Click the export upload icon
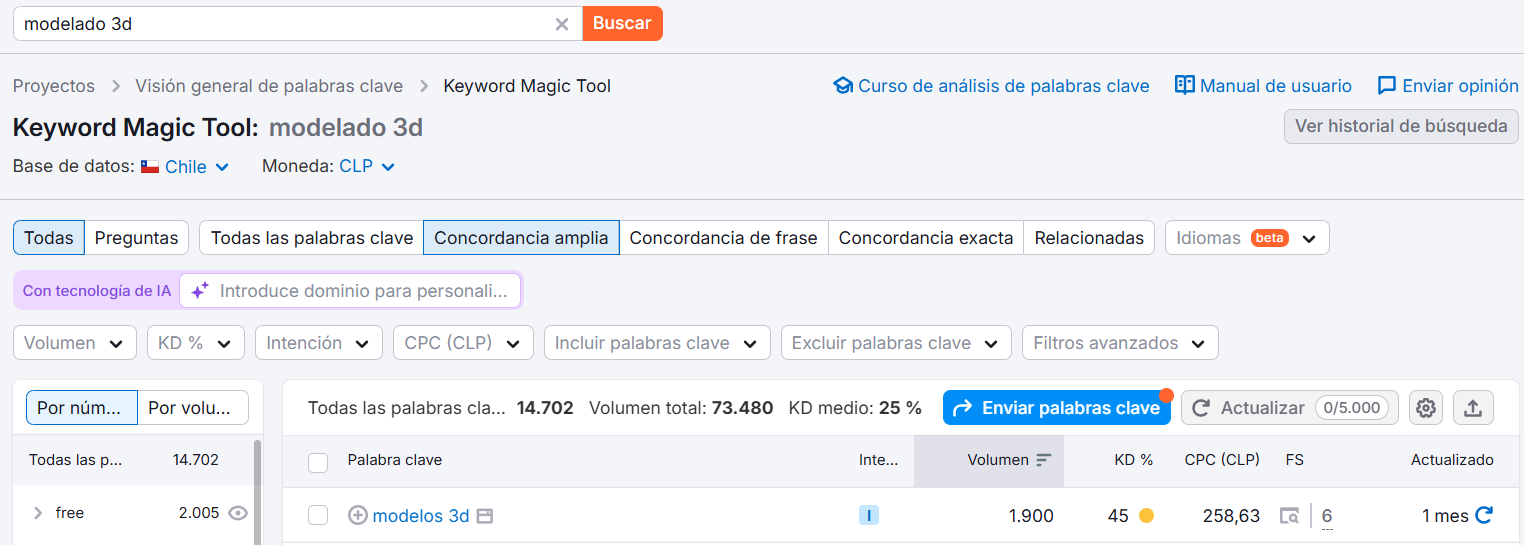This screenshot has height=545, width=1524. point(1473,408)
